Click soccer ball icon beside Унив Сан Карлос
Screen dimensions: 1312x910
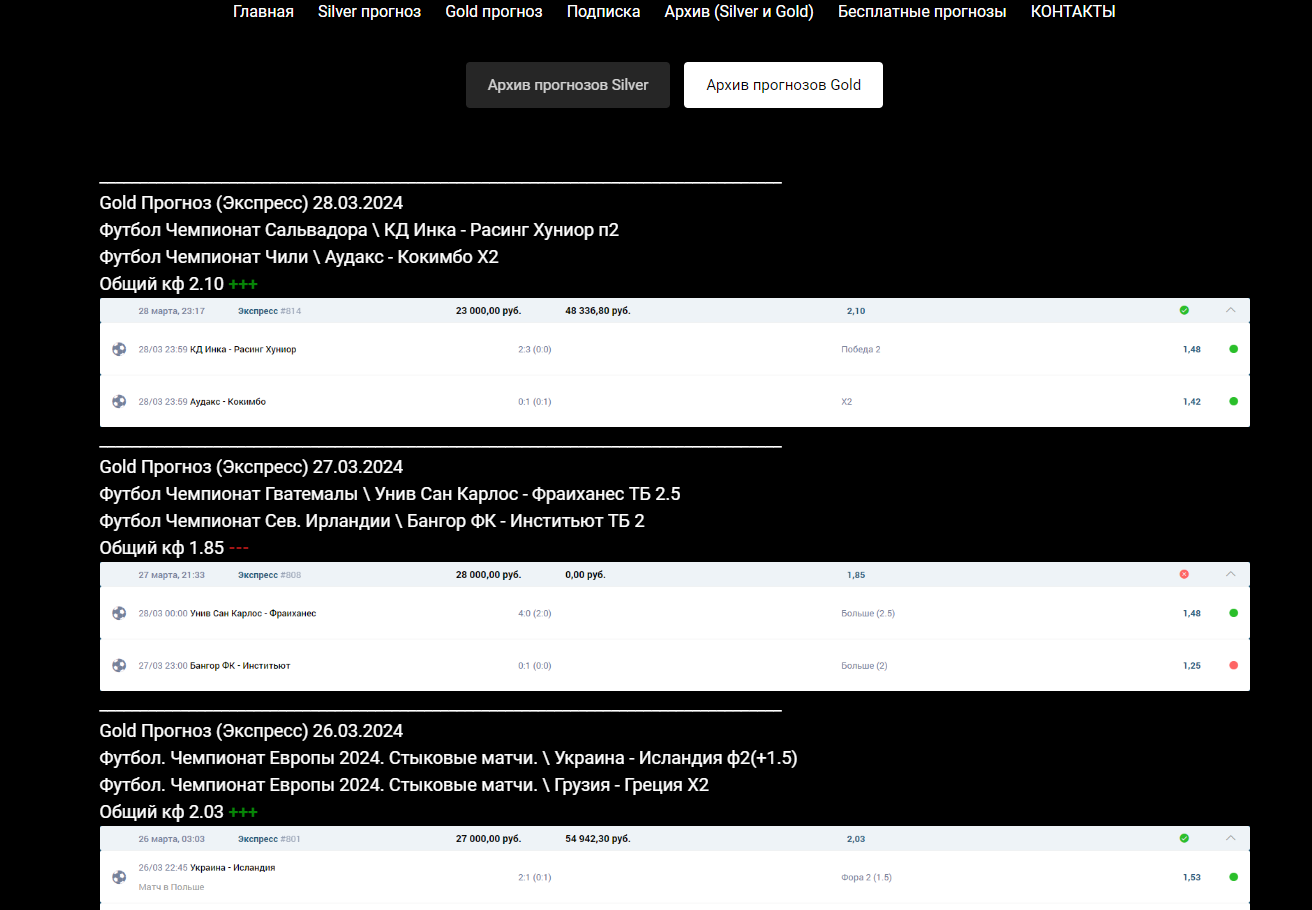[x=119, y=613]
